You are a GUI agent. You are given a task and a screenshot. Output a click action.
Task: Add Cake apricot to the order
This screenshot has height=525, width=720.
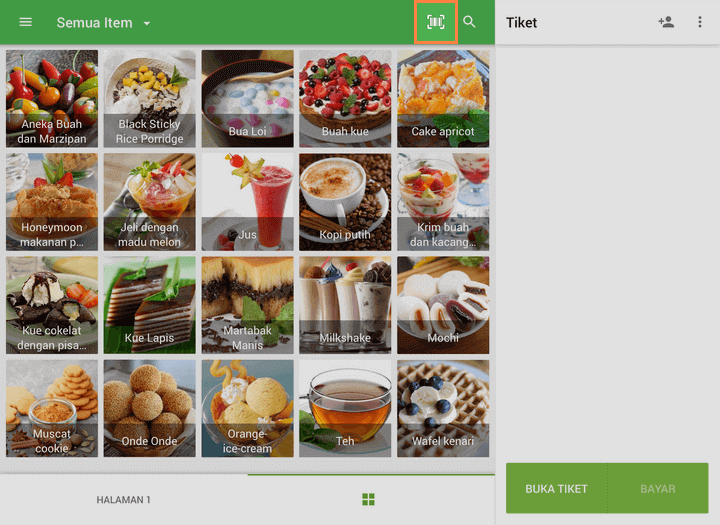tap(443, 99)
